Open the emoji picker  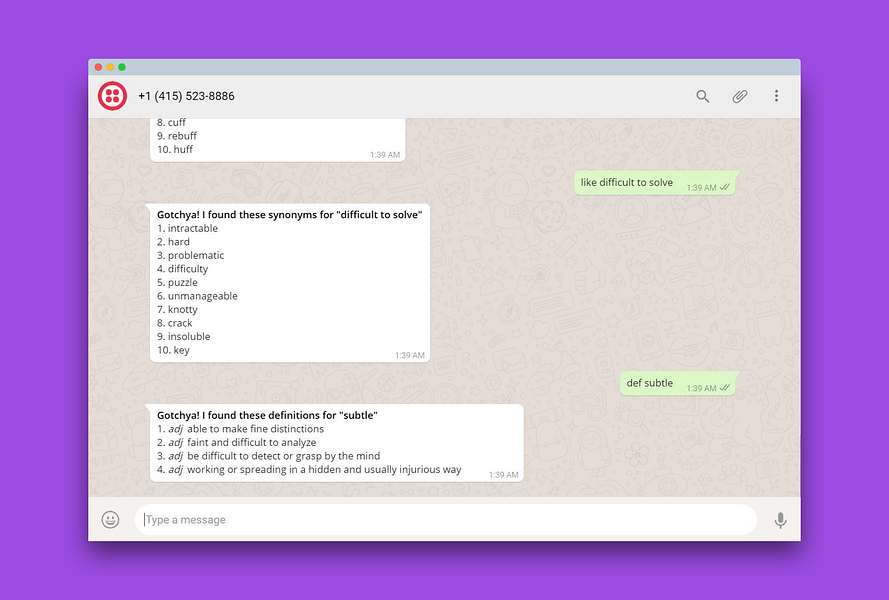point(110,519)
